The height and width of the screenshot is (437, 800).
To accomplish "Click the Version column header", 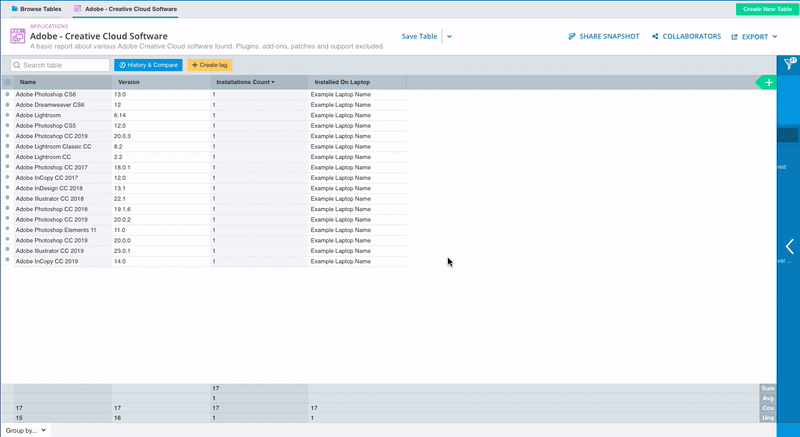I will point(161,82).
